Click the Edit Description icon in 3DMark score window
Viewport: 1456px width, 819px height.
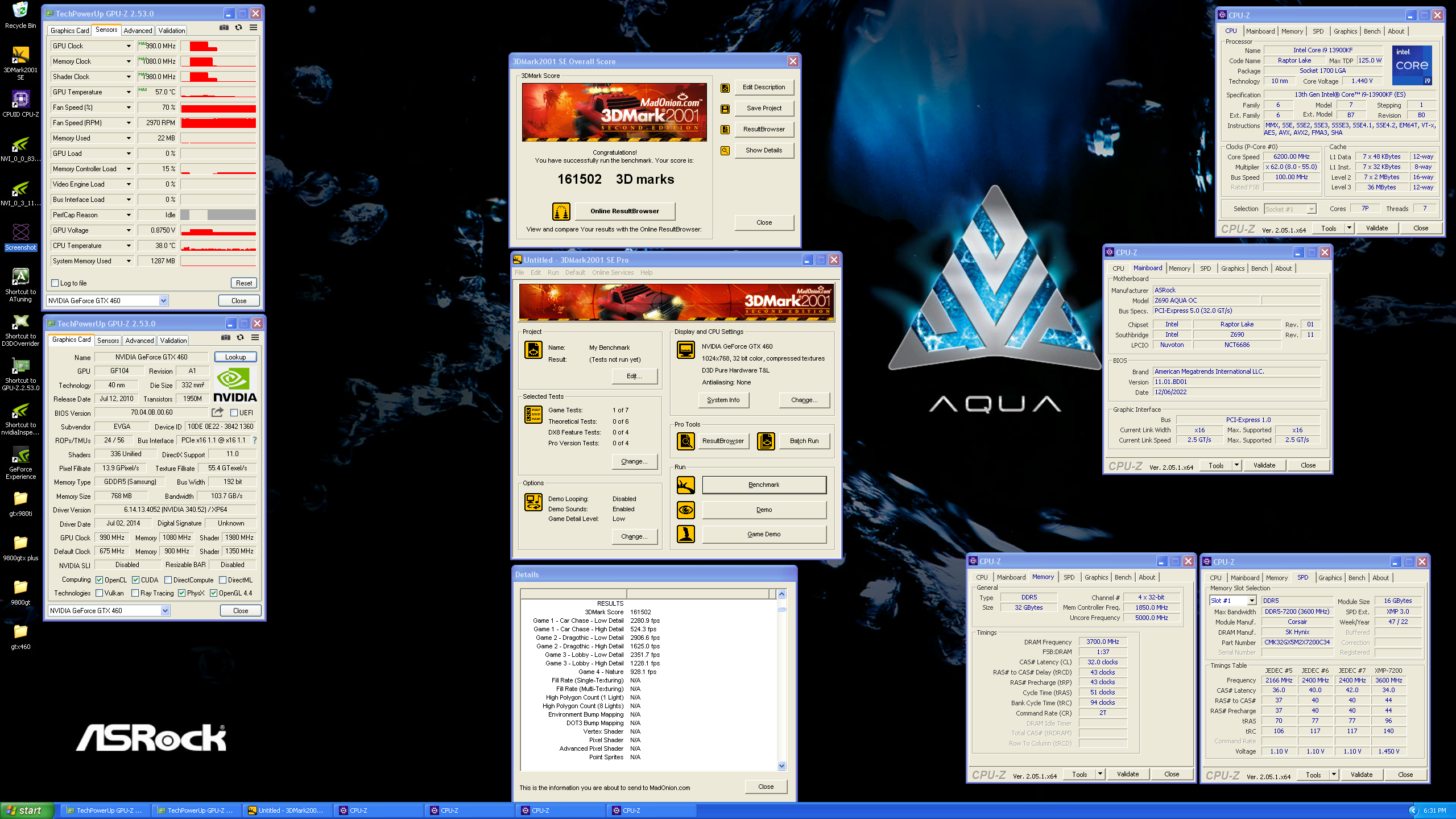click(725, 88)
